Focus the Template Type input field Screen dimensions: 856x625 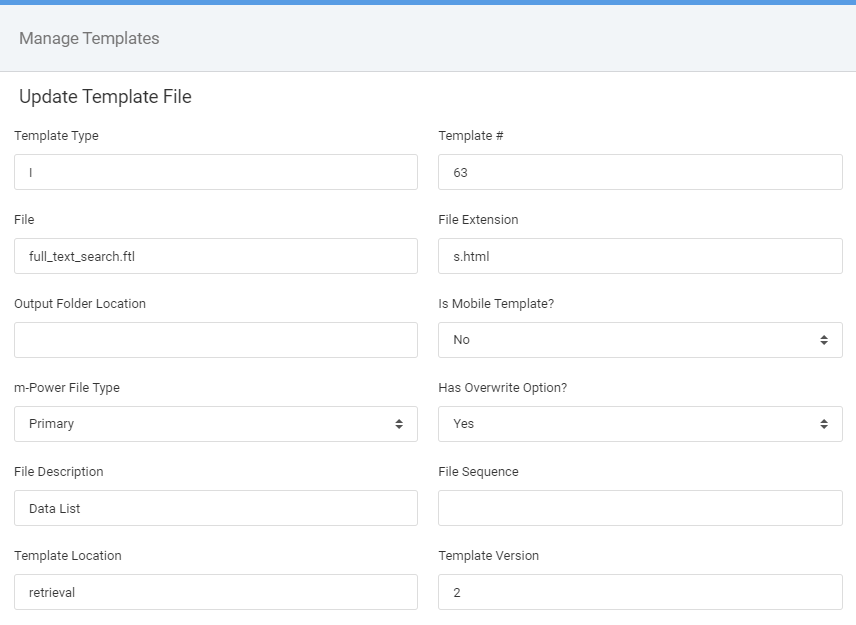(216, 172)
